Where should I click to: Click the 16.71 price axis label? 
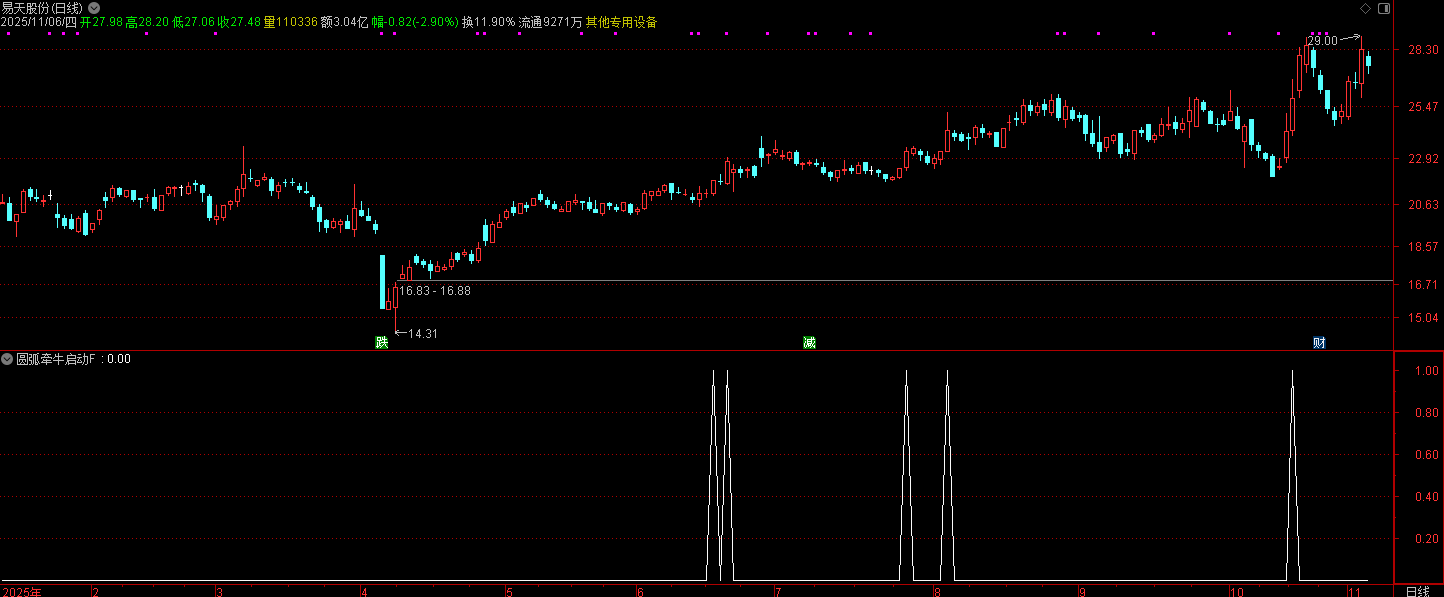(1423, 285)
